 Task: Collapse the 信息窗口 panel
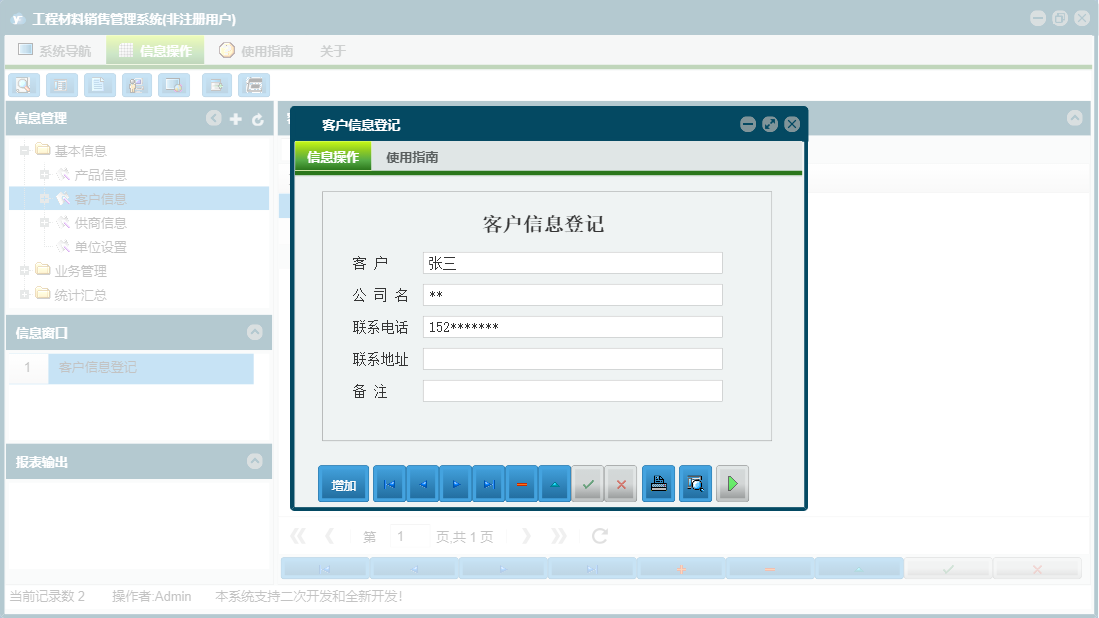254,332
